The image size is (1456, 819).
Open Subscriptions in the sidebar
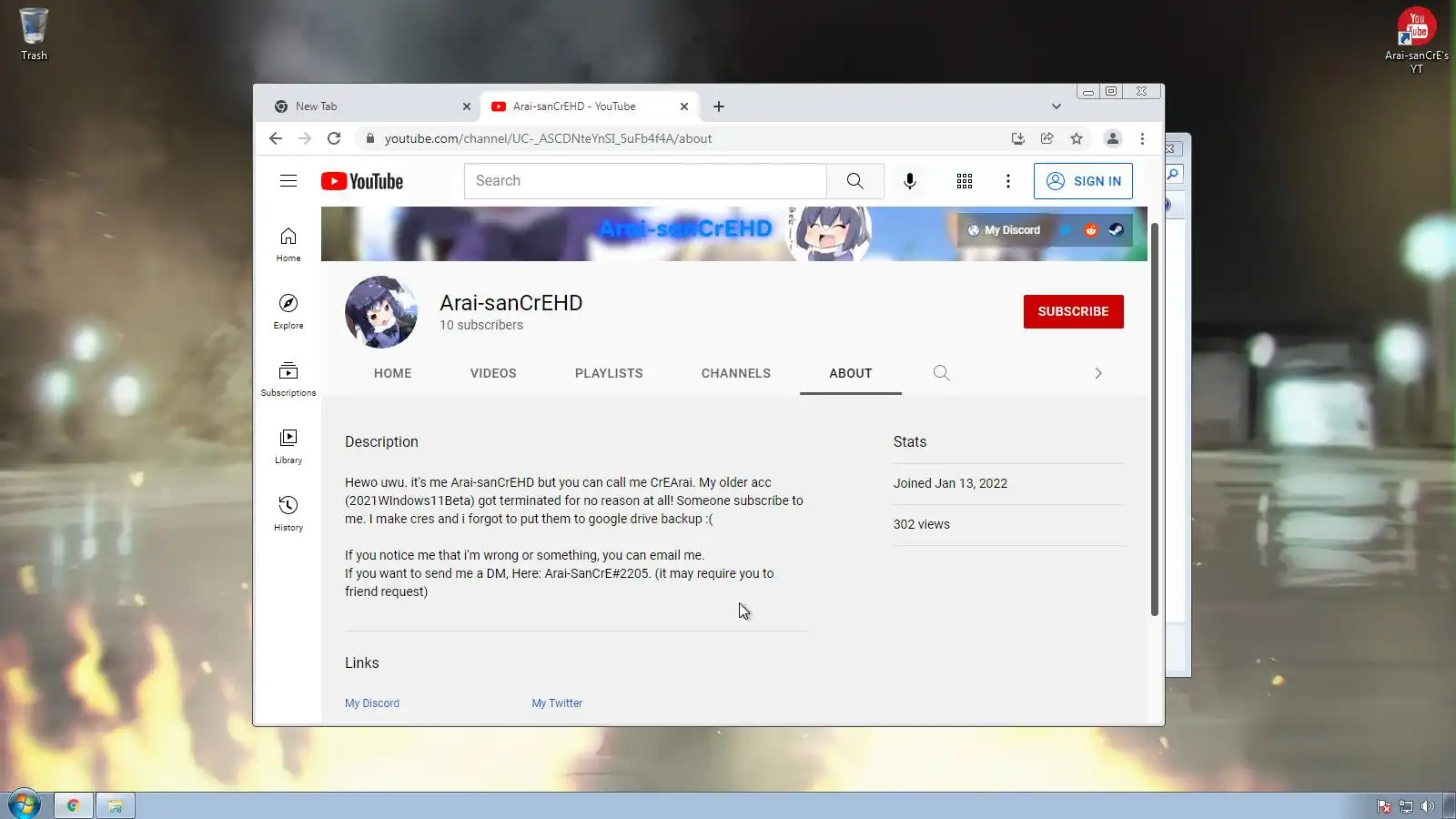(288, 379)
